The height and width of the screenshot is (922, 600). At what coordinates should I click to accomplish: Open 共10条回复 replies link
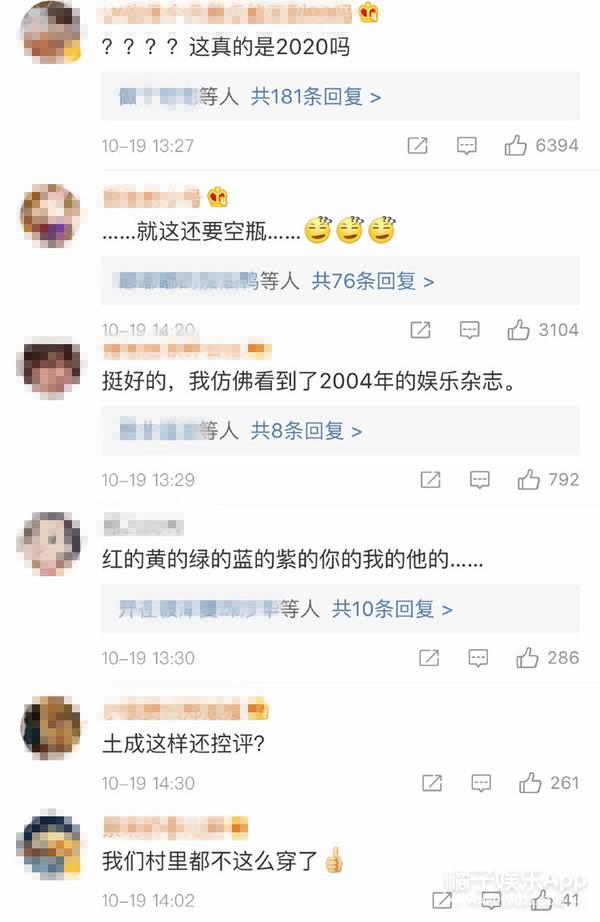pos(392,609)
